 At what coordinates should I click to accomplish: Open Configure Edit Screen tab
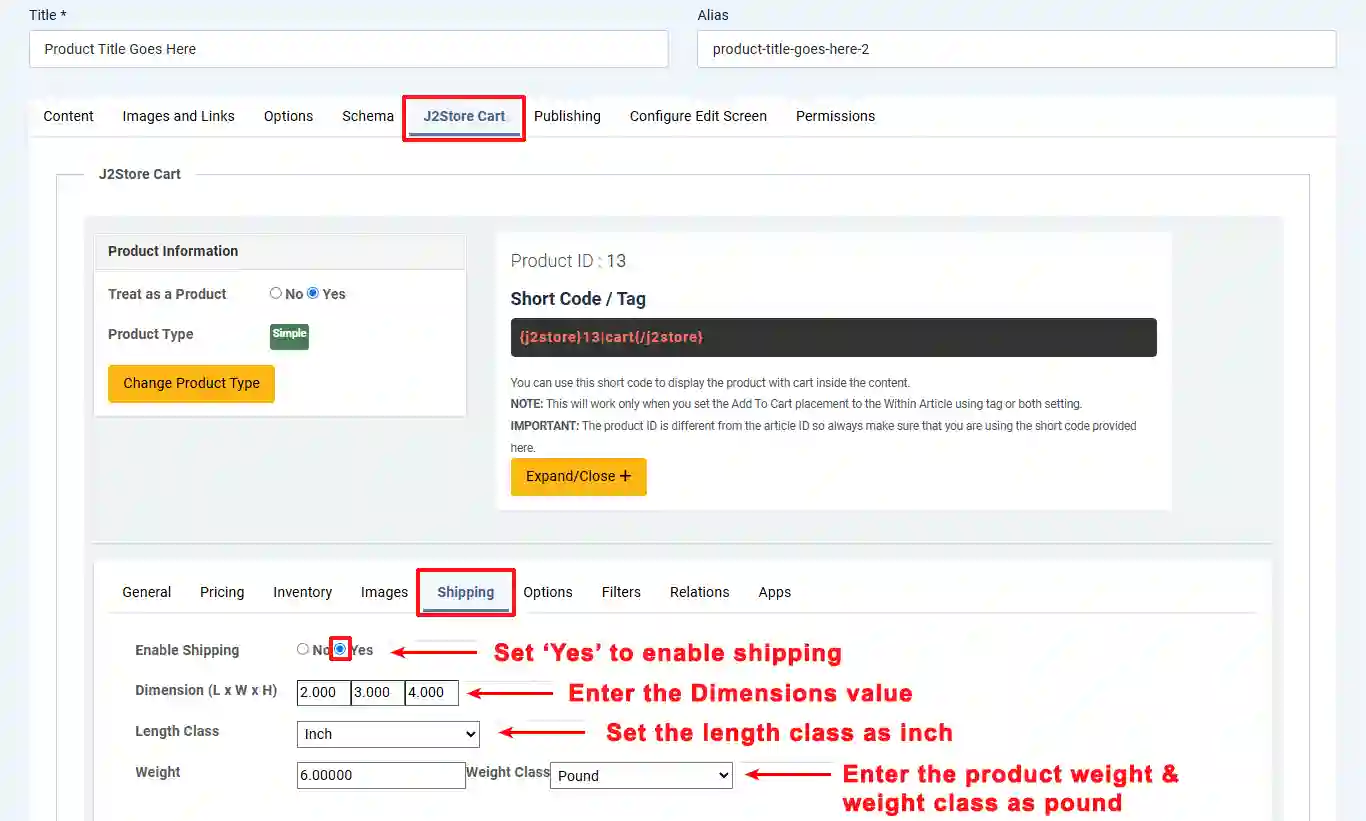[698, 116]
